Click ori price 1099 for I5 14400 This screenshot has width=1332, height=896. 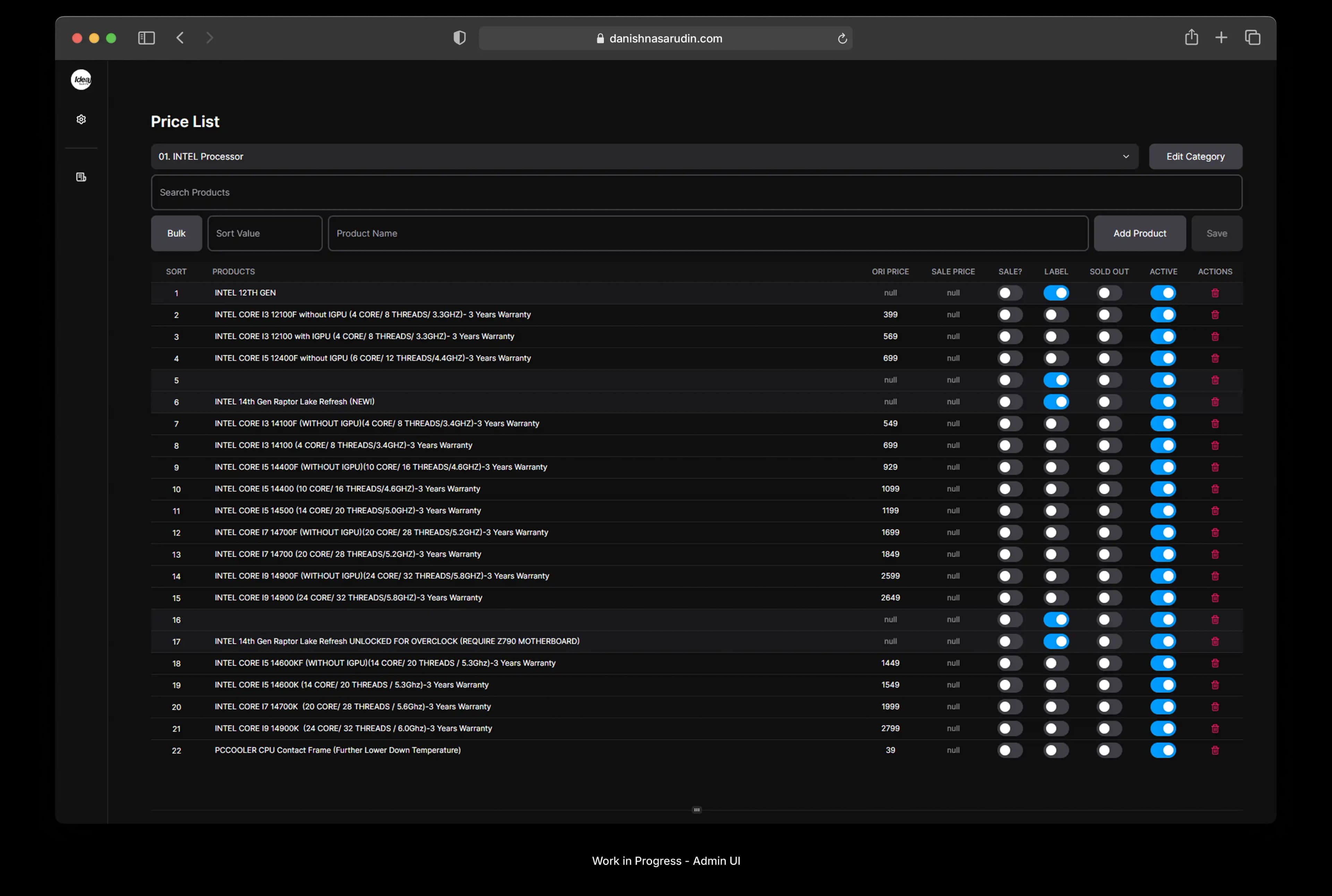[x=890, y=489]
